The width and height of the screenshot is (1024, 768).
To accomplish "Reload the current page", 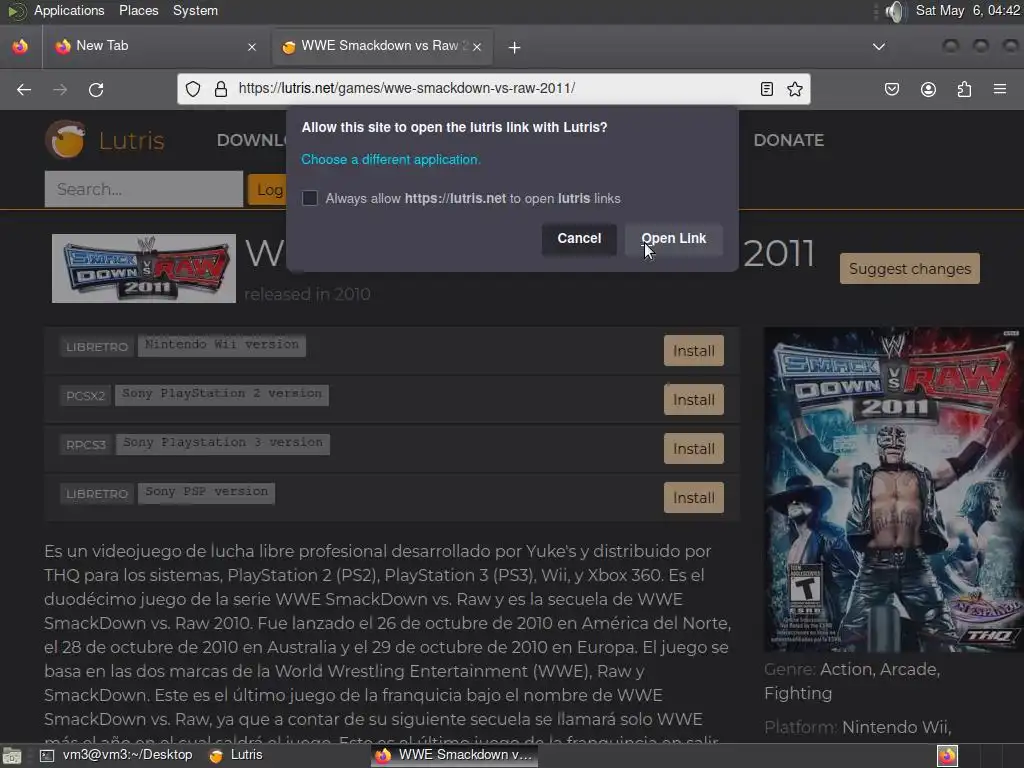I will tap(96, 89).
